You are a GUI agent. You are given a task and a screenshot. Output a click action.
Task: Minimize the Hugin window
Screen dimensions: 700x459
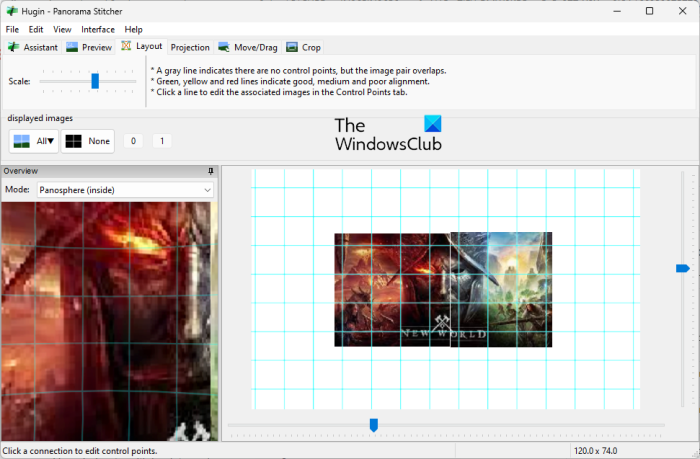tap(617, 11)
